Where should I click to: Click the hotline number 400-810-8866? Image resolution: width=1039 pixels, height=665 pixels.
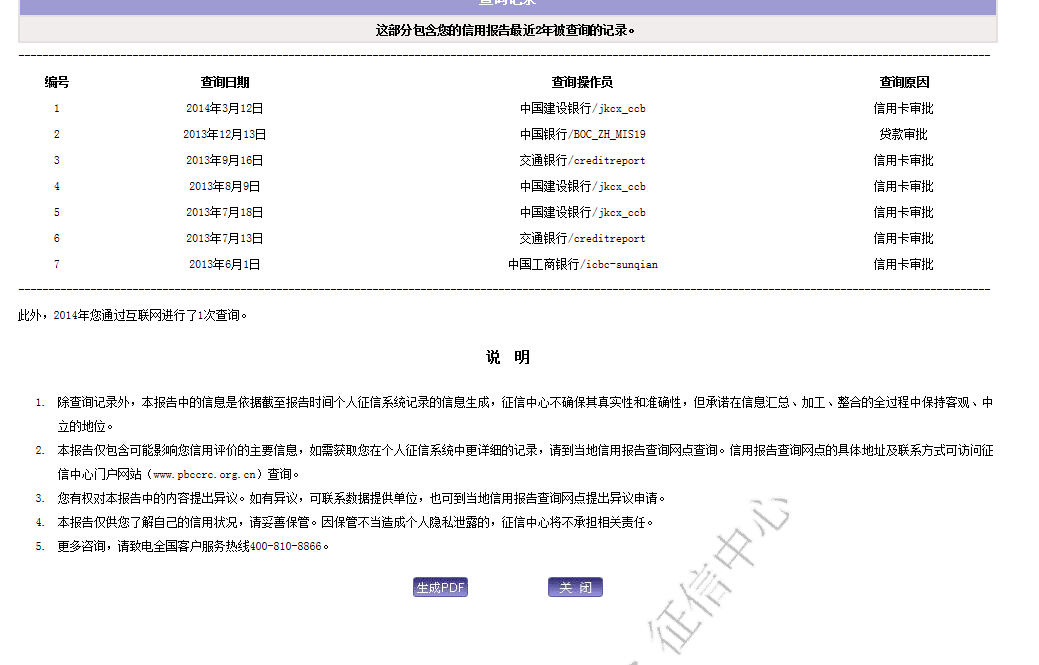[285, 547]
